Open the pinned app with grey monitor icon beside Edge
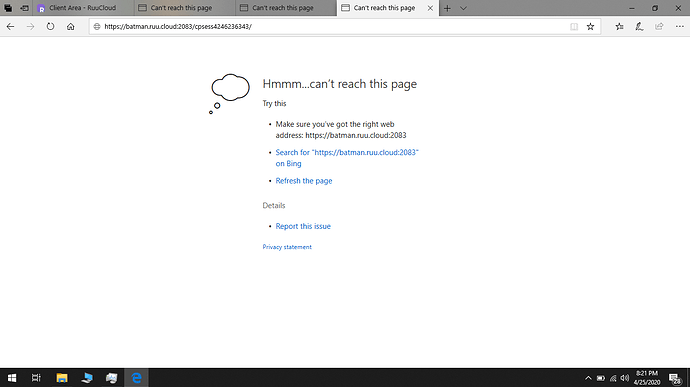690x387 pixels. pos(111,378)
